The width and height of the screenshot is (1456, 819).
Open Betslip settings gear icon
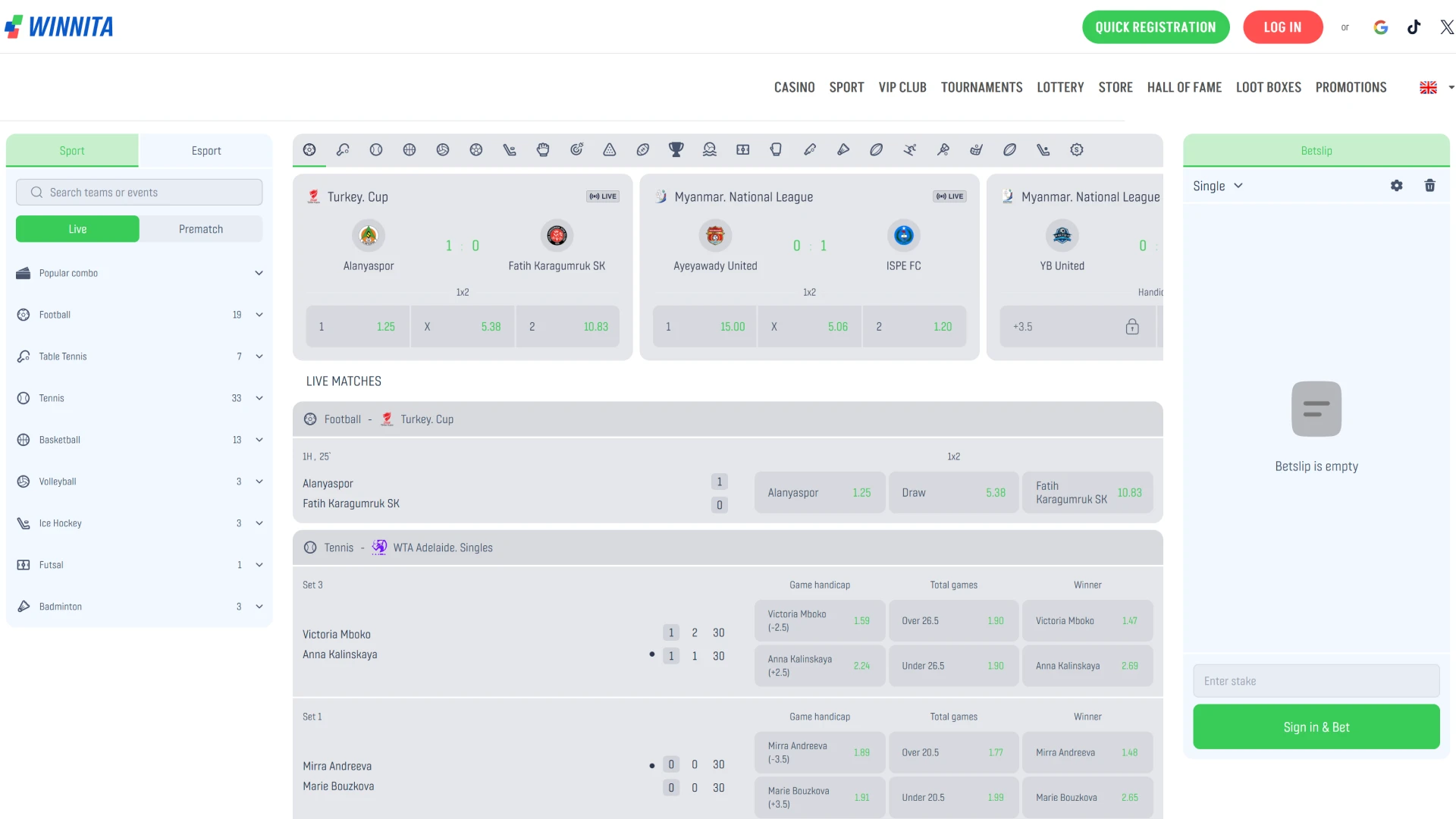(1397, 185)
